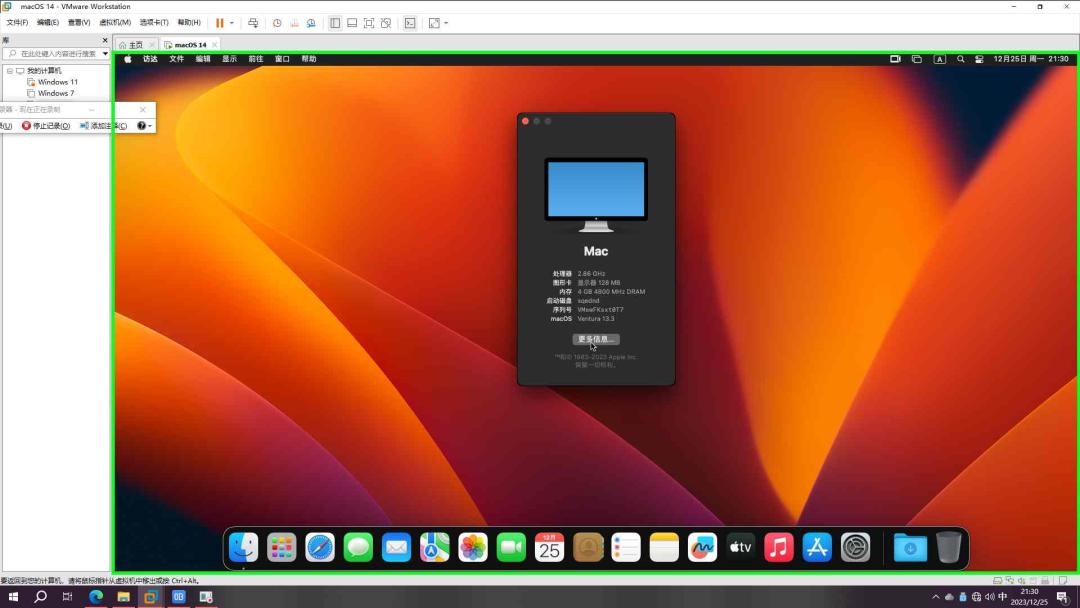Toggle the tab thumbnail bar in VMware
1080x608 pixels.
(352, 22)
